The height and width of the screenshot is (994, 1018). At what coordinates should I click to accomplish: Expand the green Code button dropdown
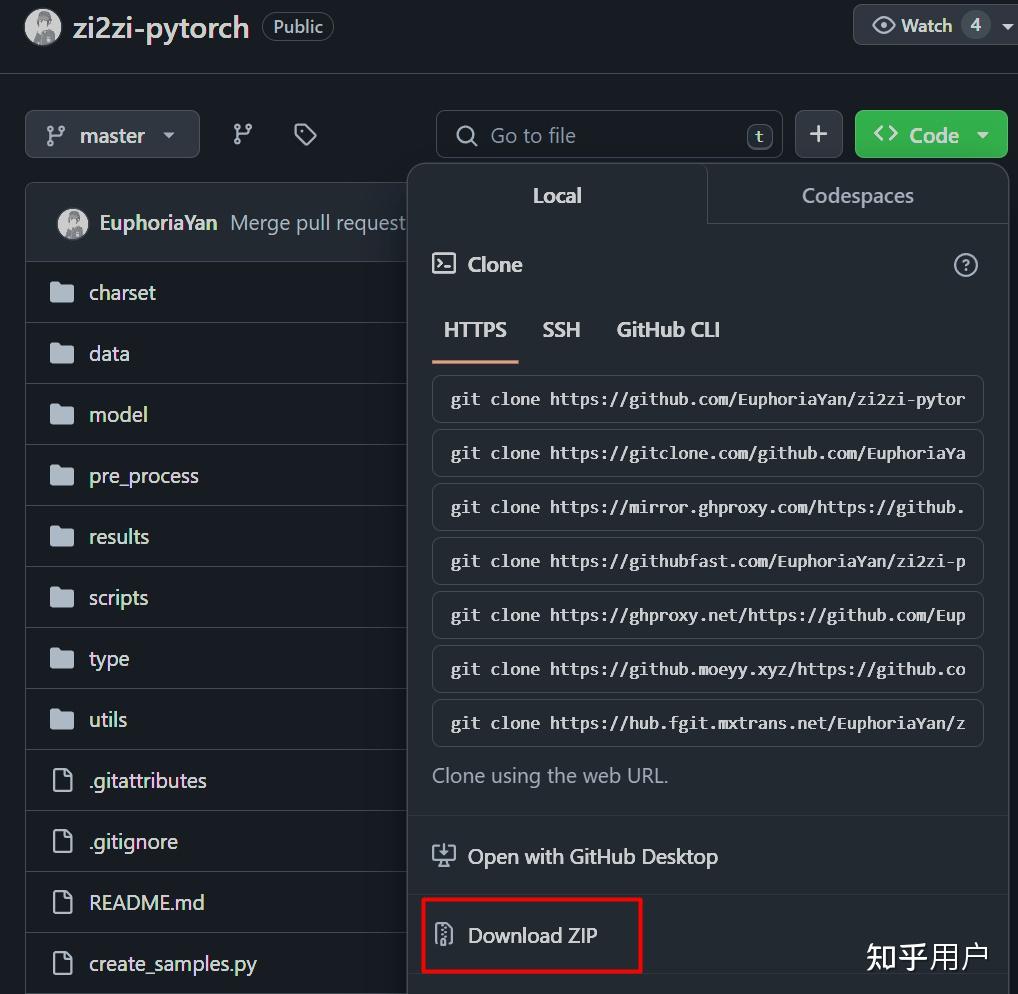[x=981, y=133]
